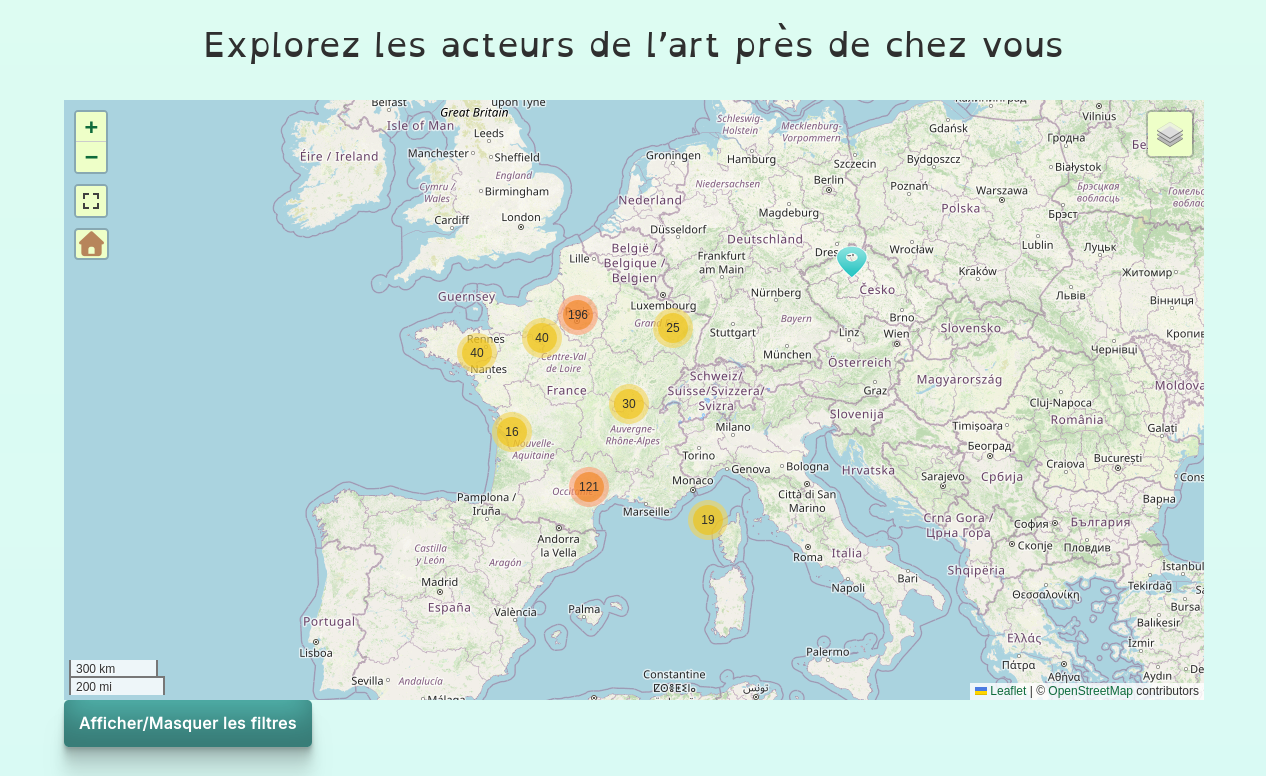Click the Sevilla label on map
This screenshot has width=1266, height=776.
coord(368,681)
